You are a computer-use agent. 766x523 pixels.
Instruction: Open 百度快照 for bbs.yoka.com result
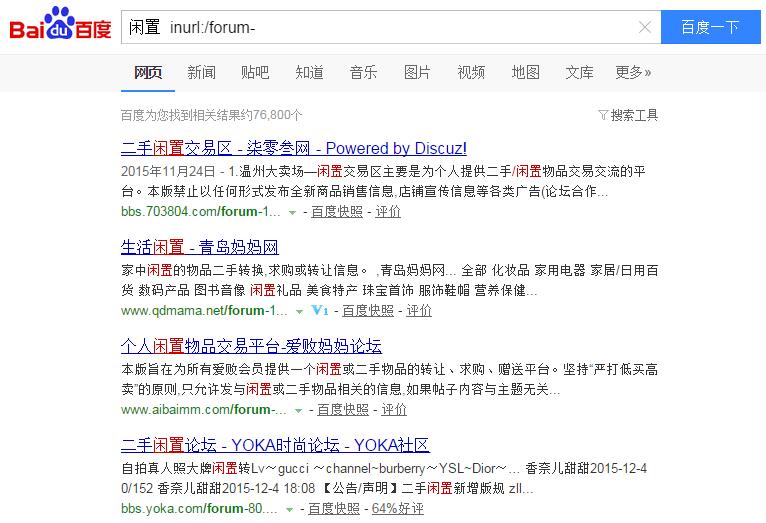coord(334,509)
